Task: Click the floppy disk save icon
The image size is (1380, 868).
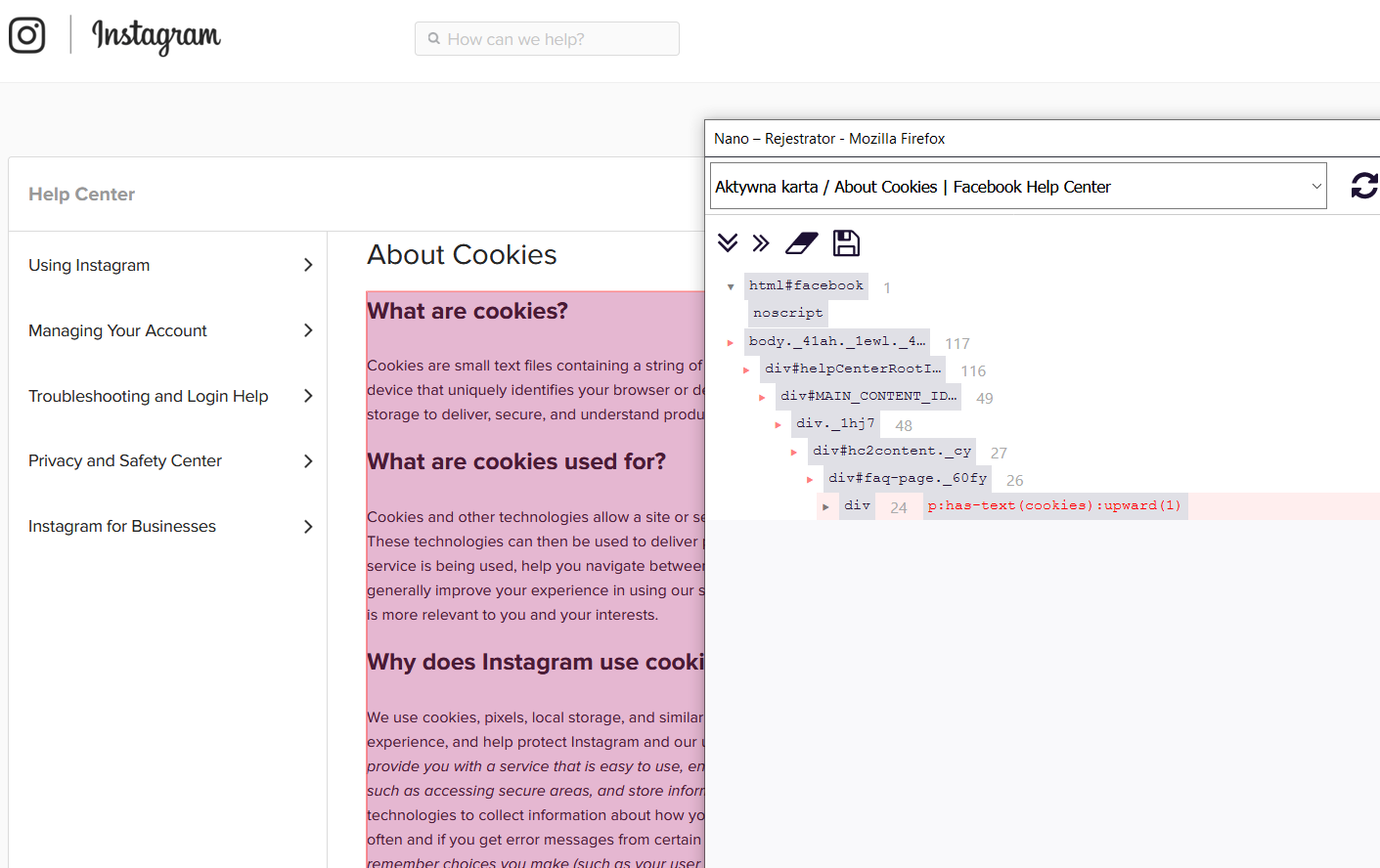Action: (846, 242)
